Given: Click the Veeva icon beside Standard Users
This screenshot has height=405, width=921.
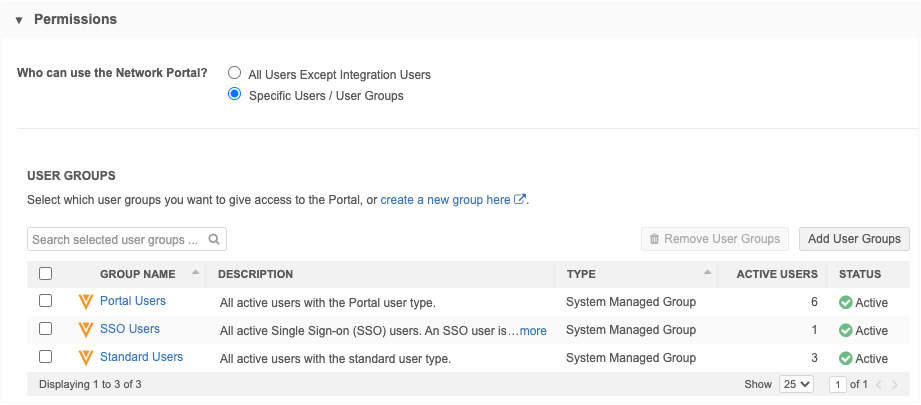Looking at the screenshot, I should click(85, 357).
